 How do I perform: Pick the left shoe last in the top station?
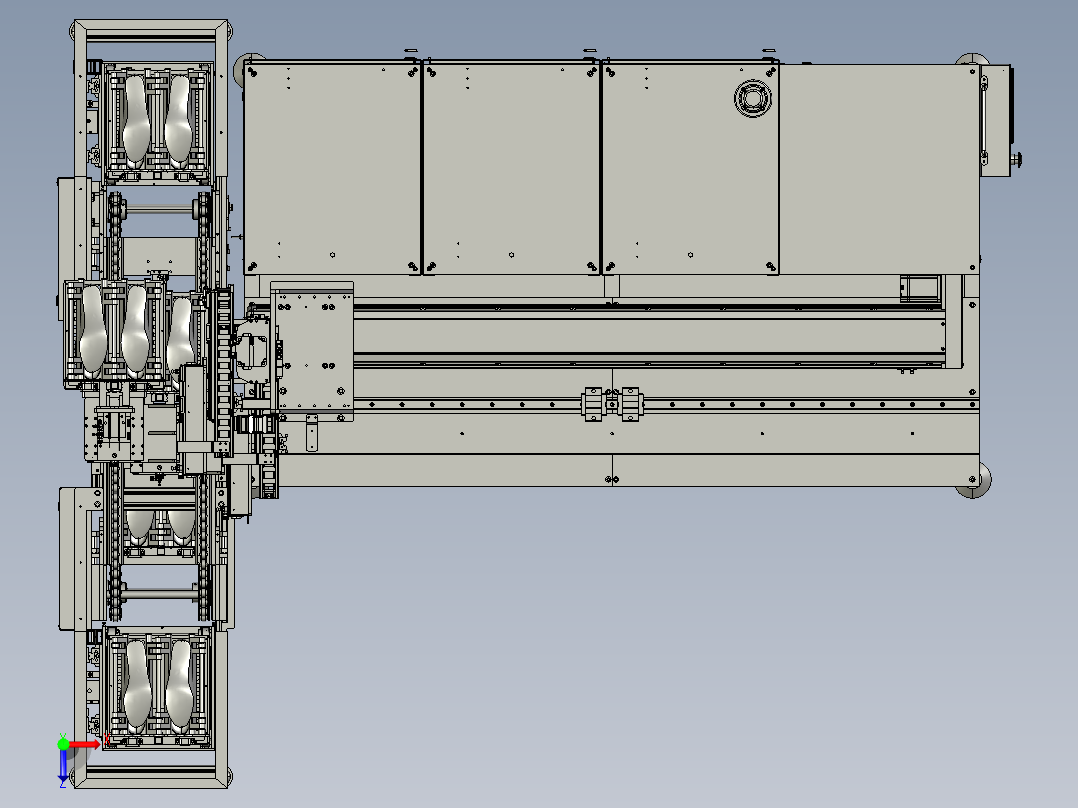click(x=135, y=120)
